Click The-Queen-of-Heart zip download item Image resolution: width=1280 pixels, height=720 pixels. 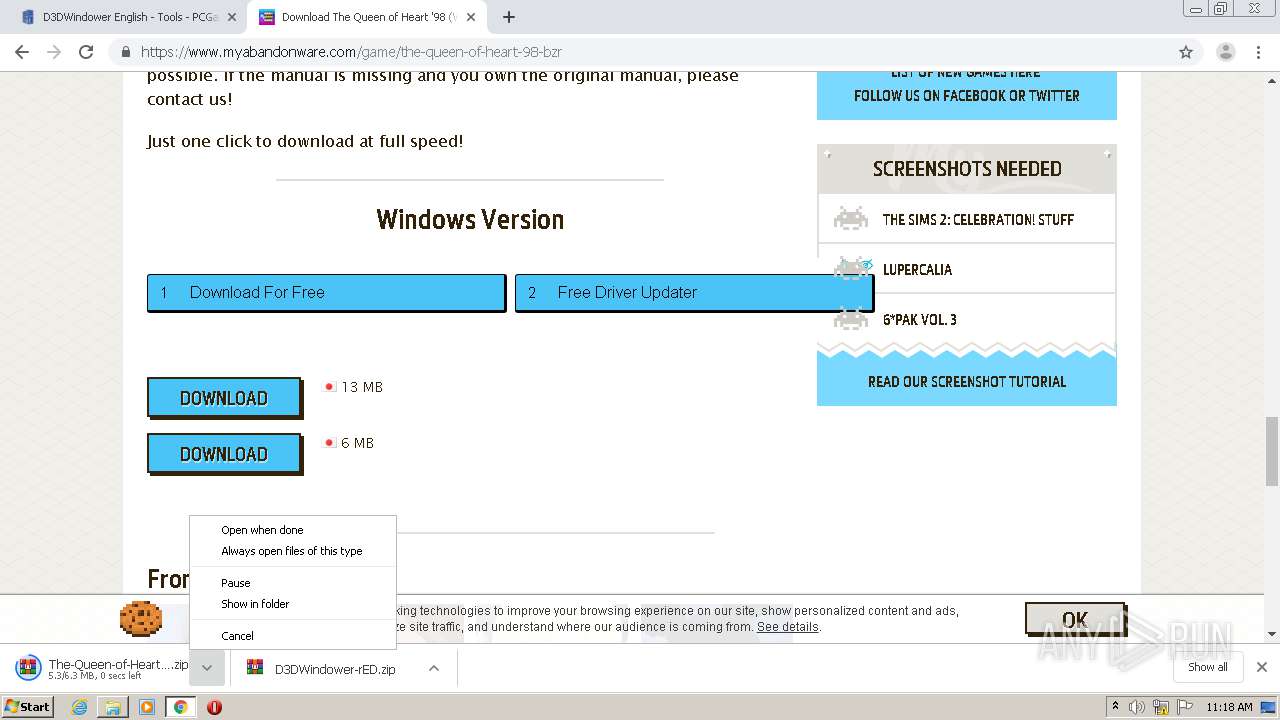tap(100, 669)
